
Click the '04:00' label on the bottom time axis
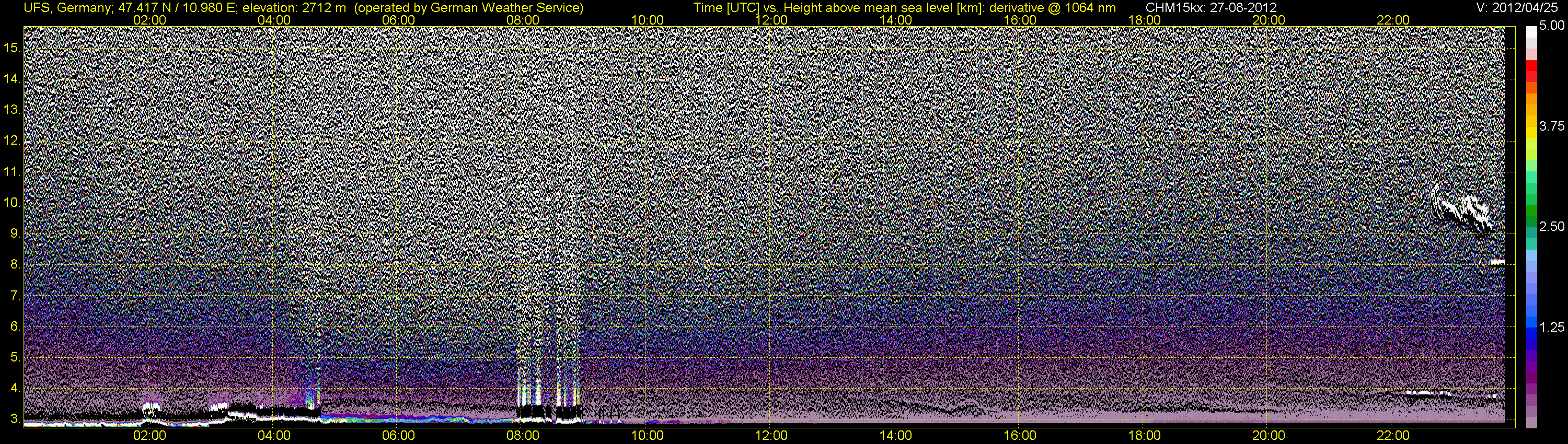[x=274, y=436]
